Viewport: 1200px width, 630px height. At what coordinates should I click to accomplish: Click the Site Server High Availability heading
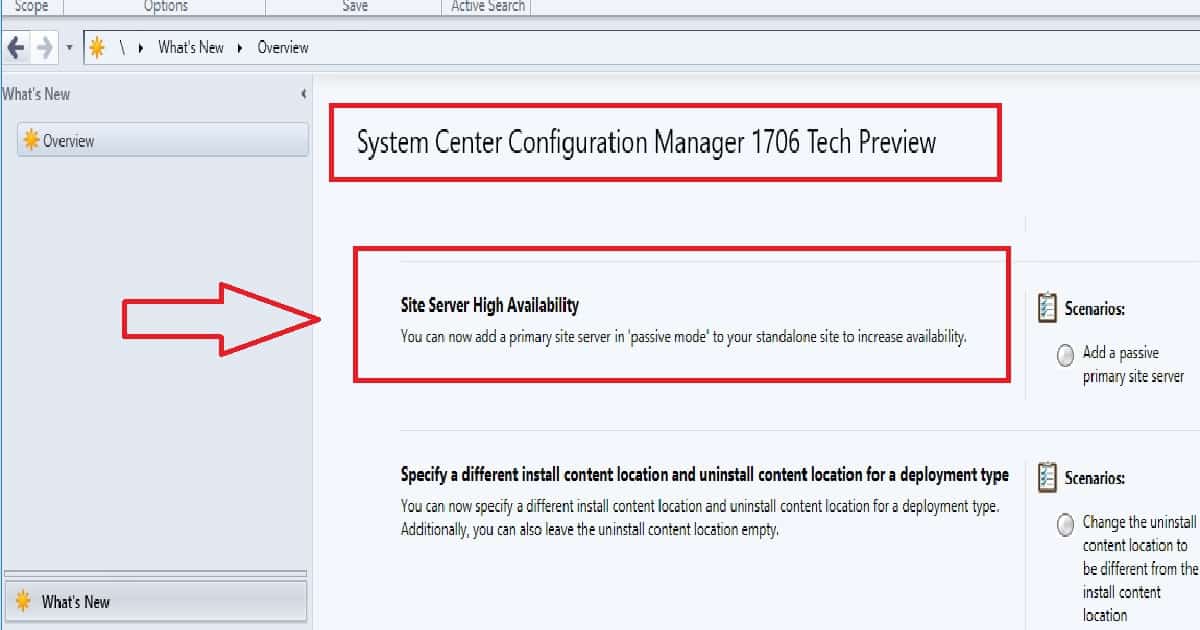point(490,305)
